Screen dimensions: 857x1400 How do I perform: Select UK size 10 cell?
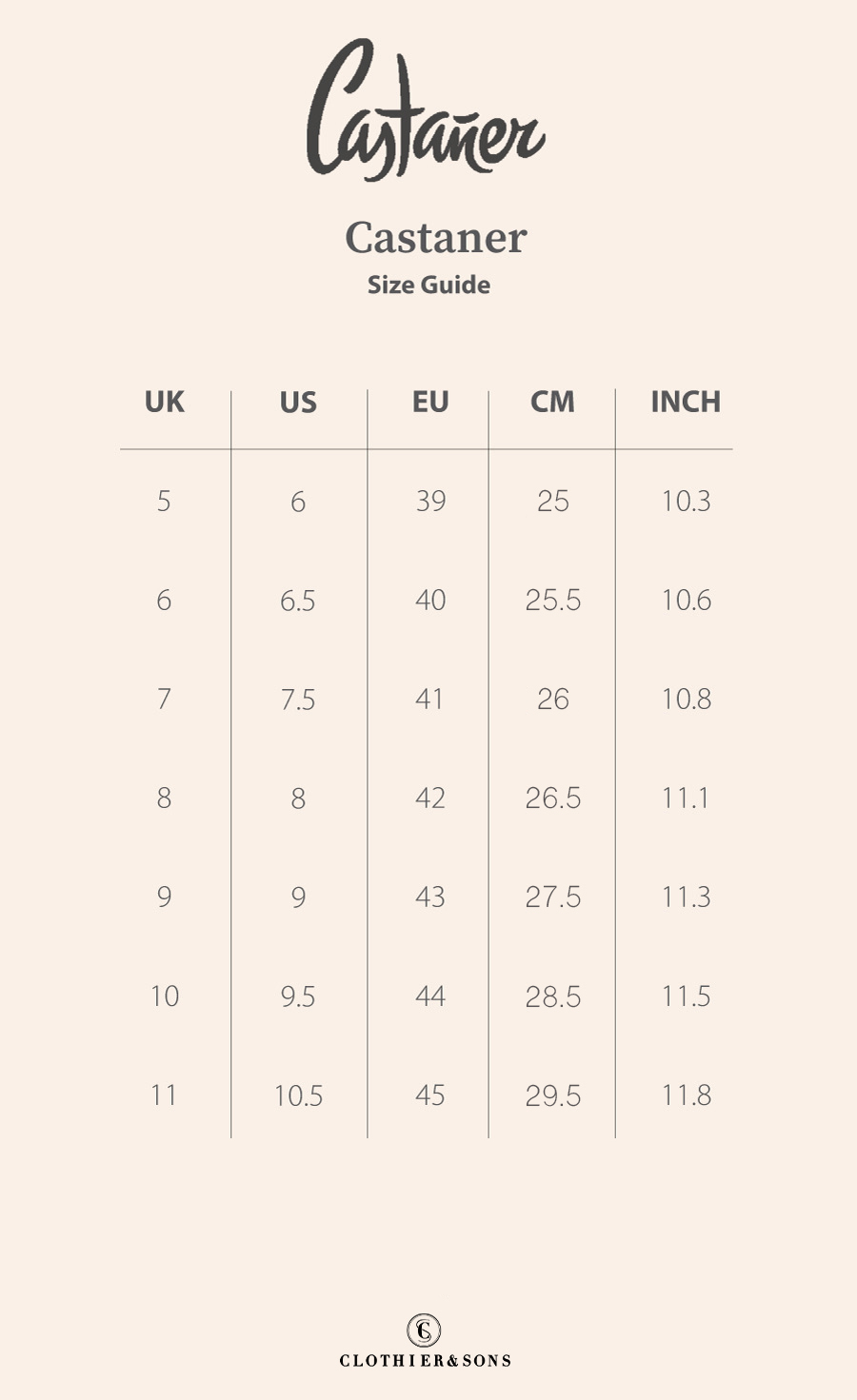coord(165,996)
